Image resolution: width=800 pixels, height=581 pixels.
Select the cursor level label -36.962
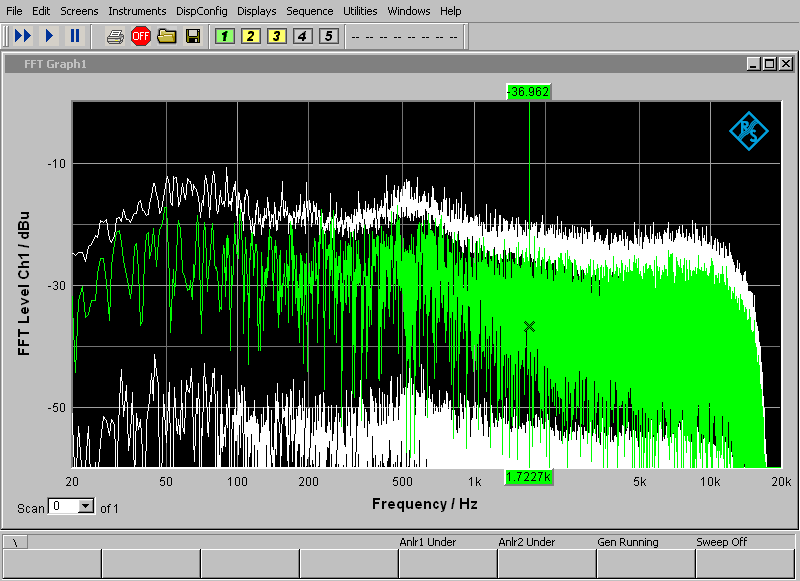[x=529, y=92]
